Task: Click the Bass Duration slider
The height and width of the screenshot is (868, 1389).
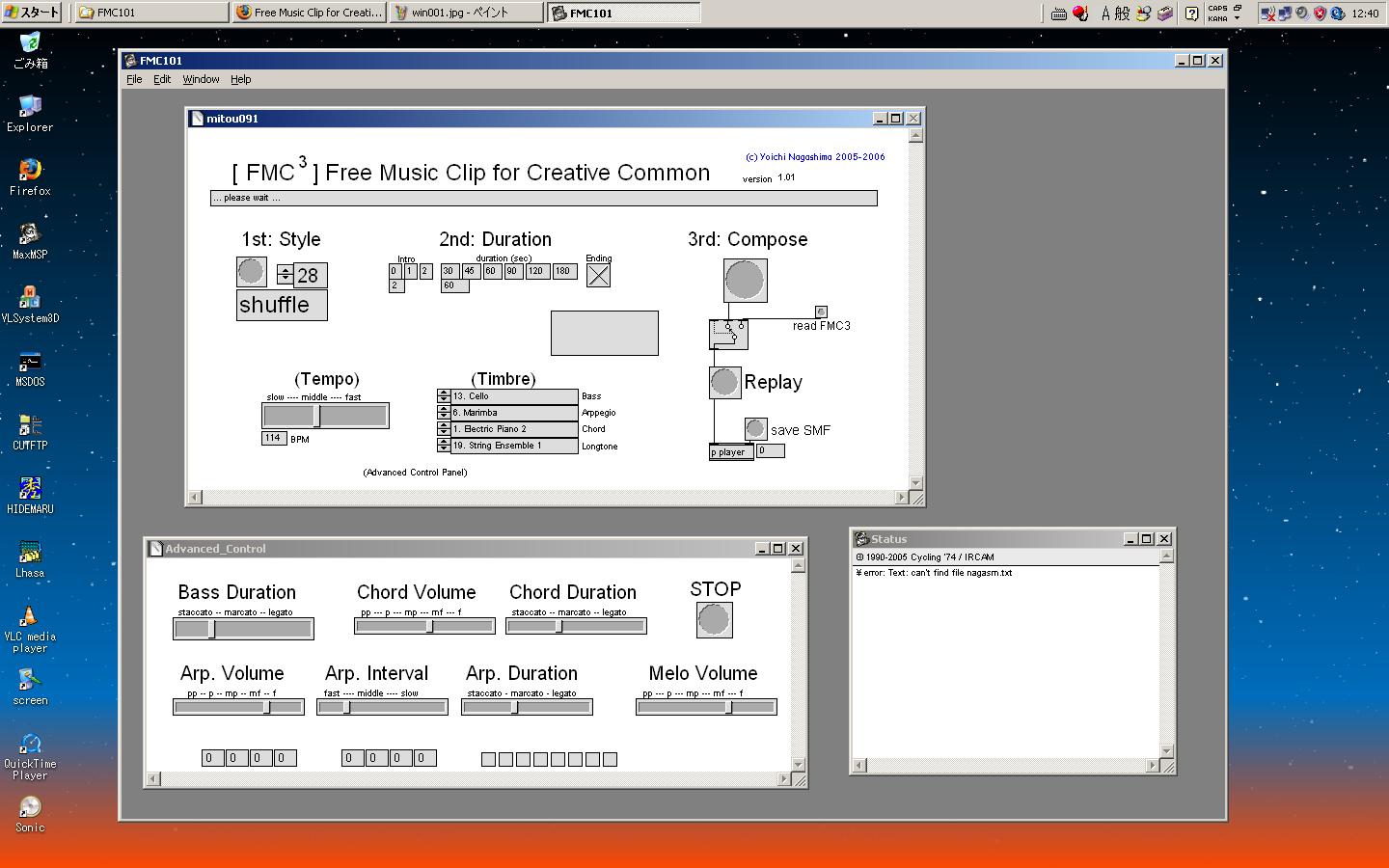Action: tap(243, 629)
